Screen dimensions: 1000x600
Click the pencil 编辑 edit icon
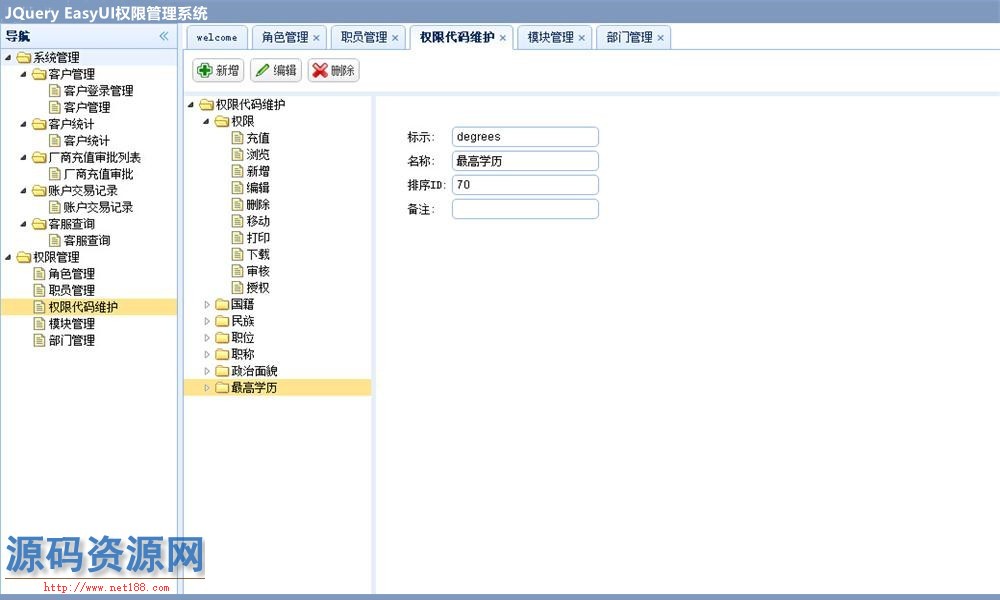263,71
